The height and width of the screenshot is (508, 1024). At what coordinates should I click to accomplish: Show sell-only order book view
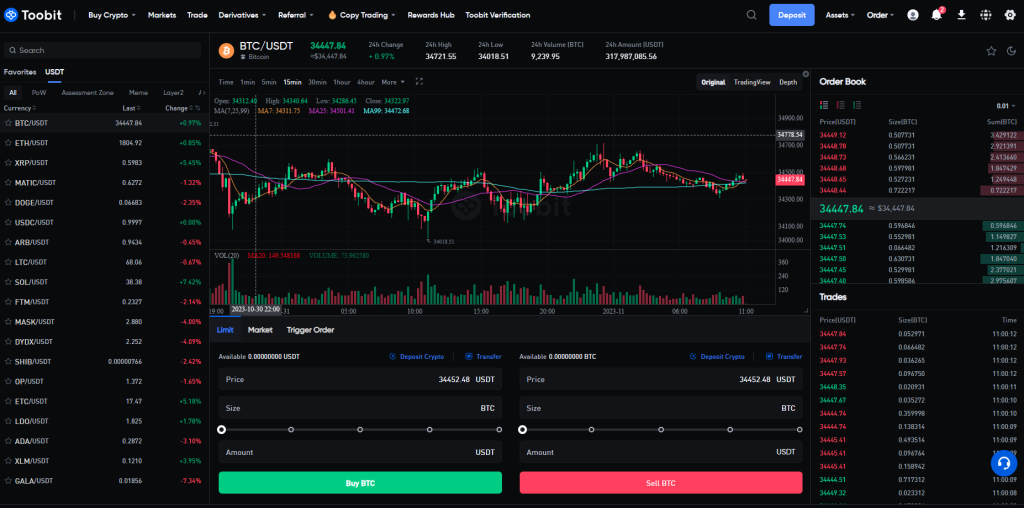[x=840, y=105]
